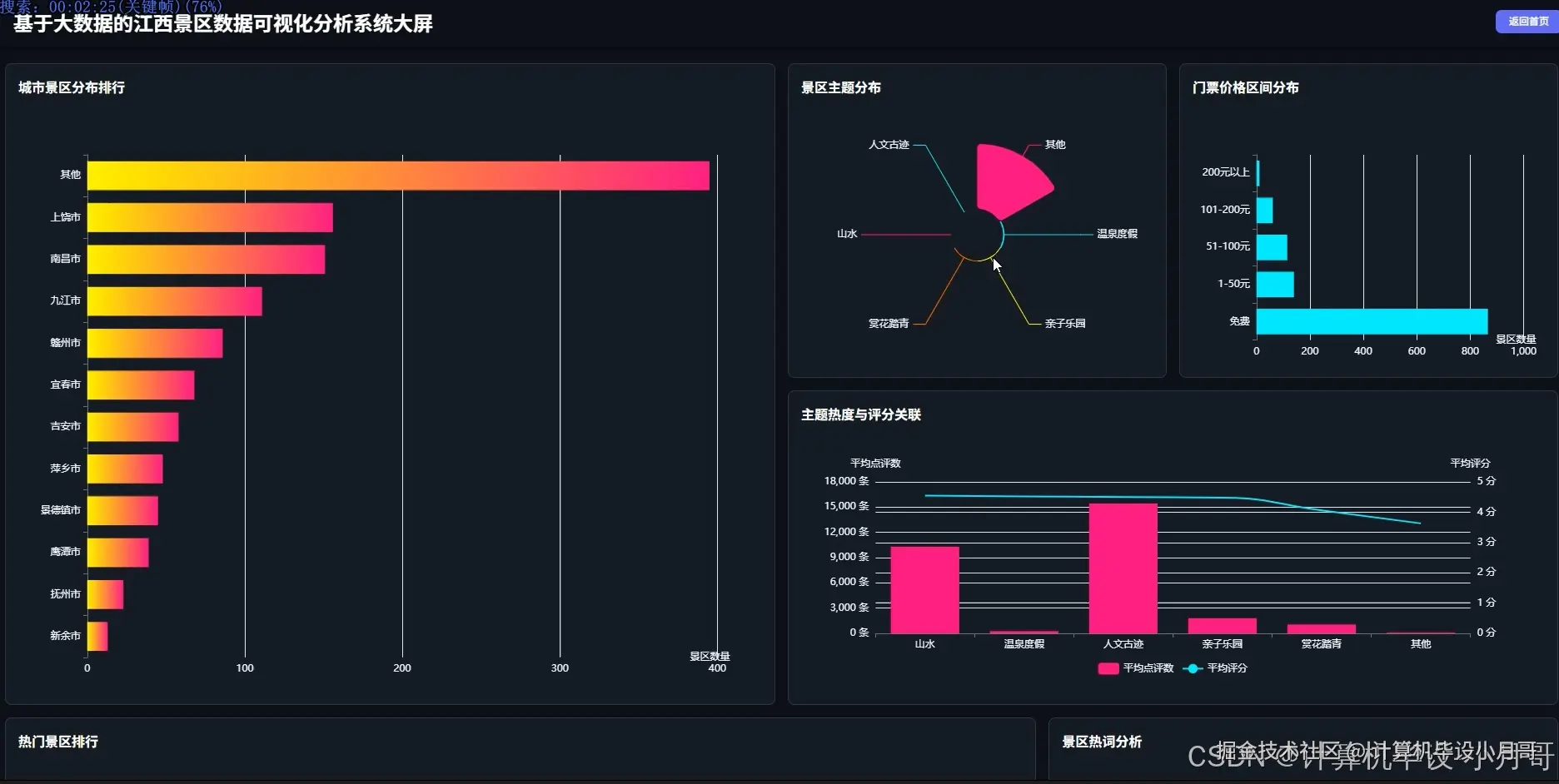
Task: Click the 景德镇市 bar
Action: (x=122, y=510)
